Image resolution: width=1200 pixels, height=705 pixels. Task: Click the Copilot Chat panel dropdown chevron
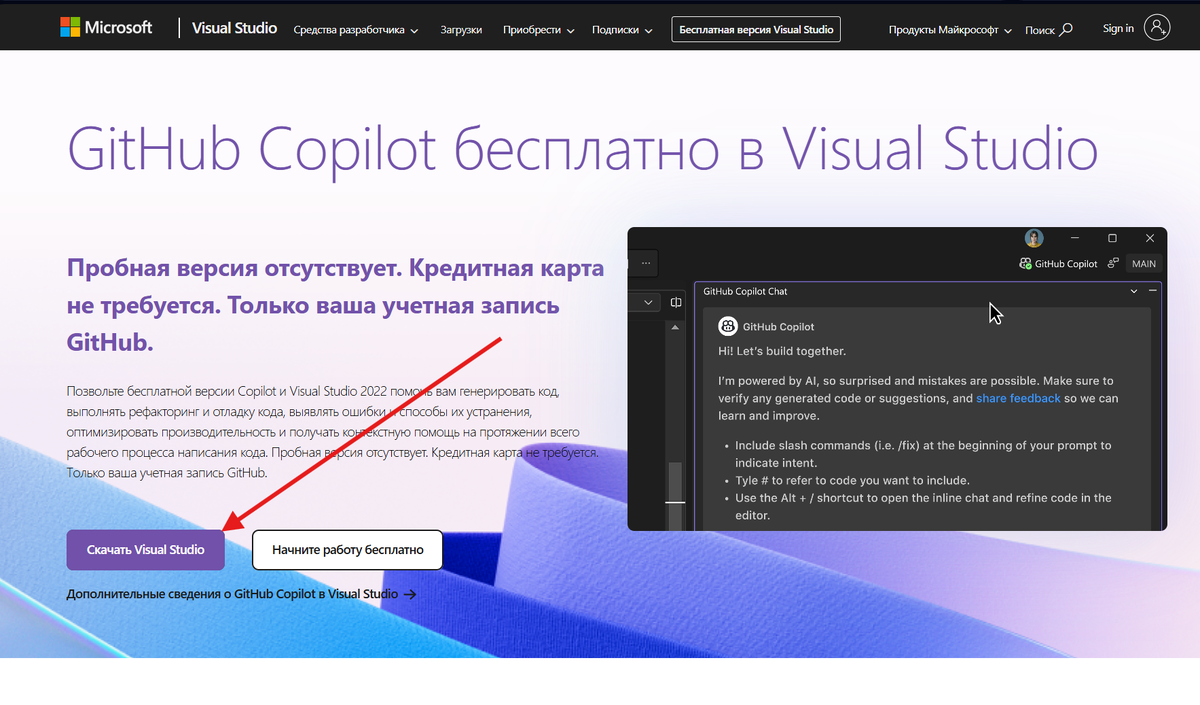[x=1134, y=291]
